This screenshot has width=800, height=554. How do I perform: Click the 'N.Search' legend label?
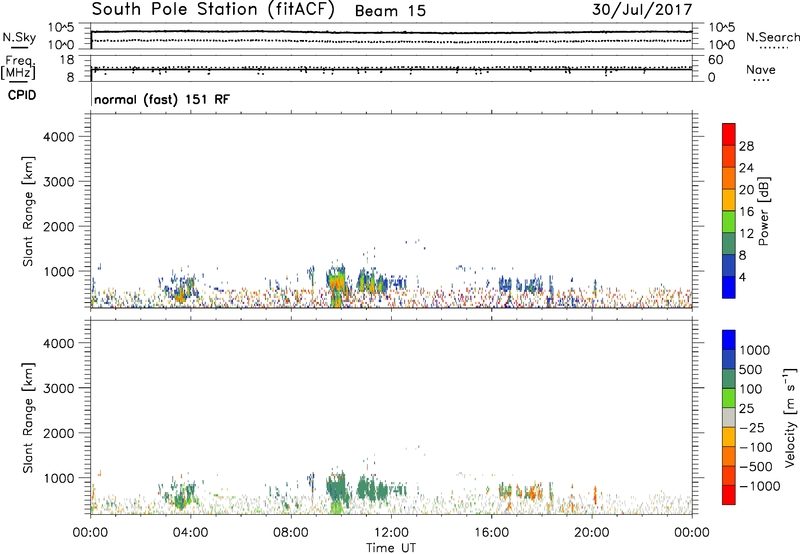(772, 37)
